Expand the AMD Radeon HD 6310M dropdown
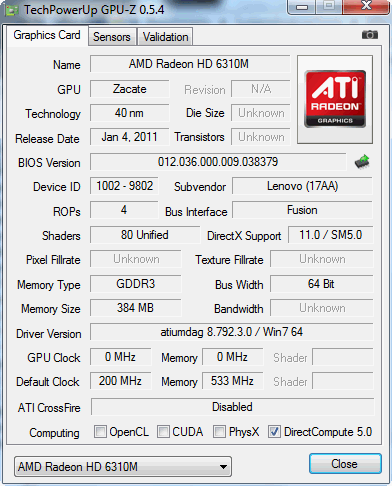The image size is (392, 486). pos(123,467)
